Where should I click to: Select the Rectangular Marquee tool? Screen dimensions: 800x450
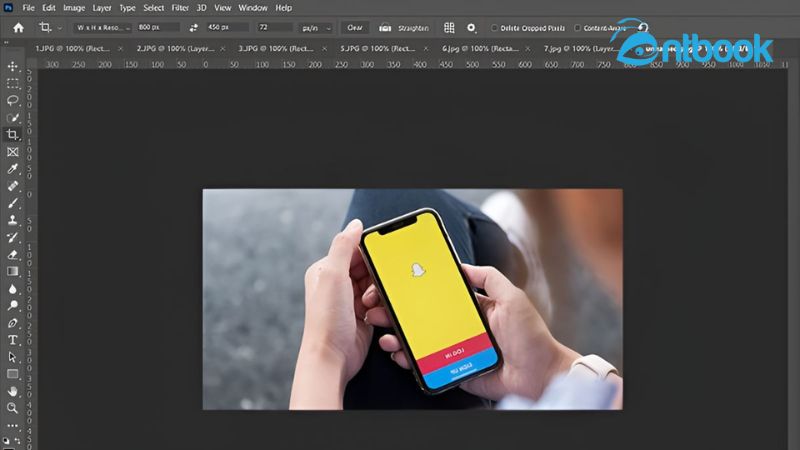(x=12, y=83)
